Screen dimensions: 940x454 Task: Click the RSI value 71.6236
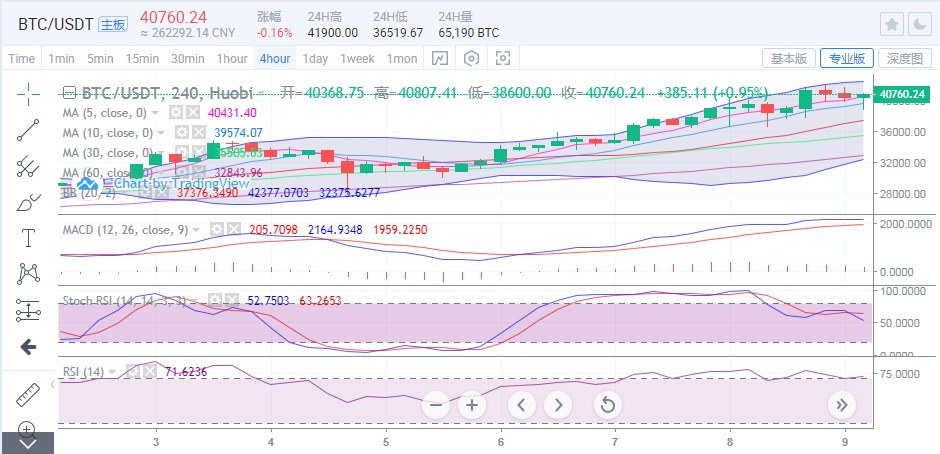tap(186, 372)
